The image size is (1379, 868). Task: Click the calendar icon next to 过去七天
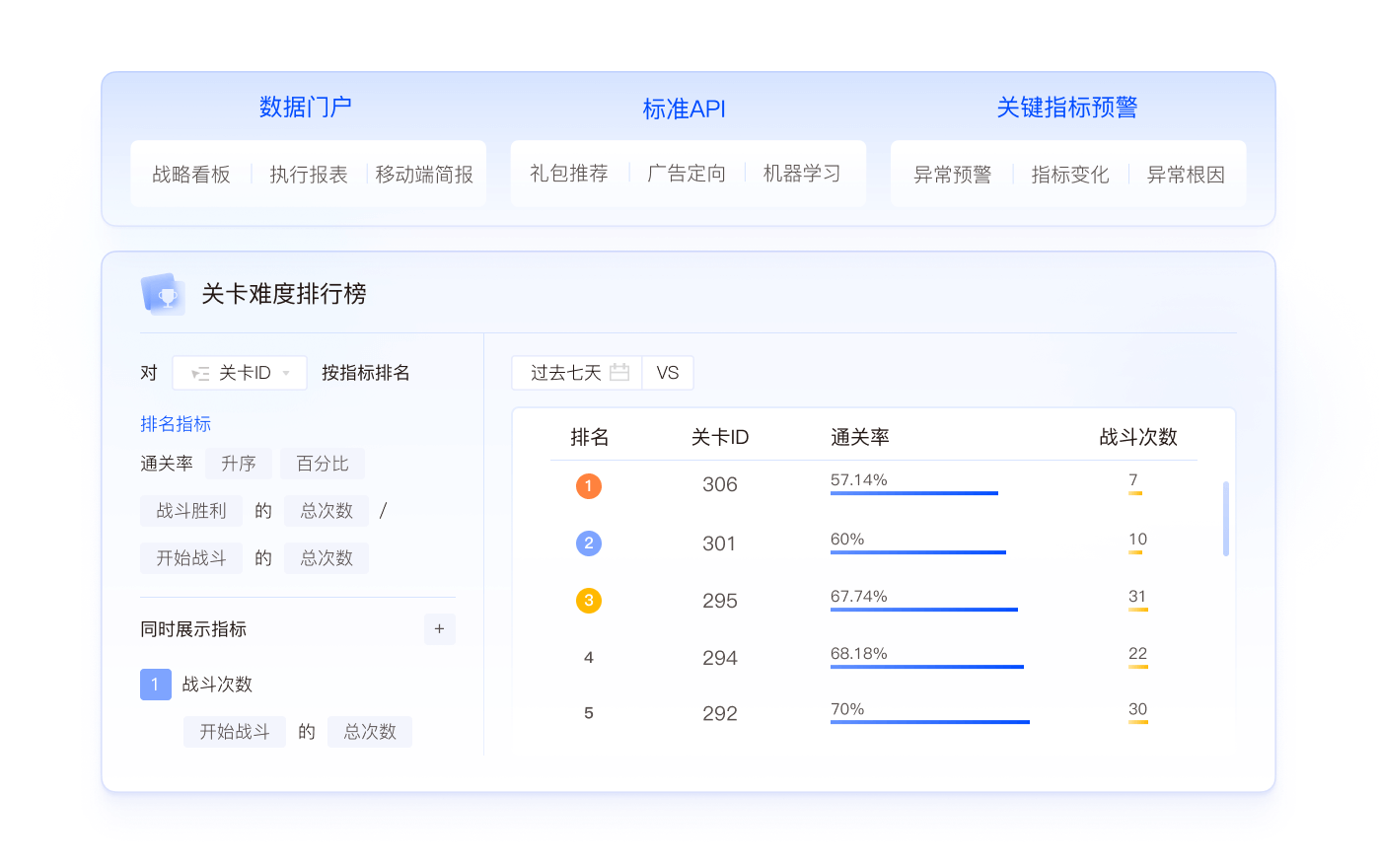[x=619, y=373]
